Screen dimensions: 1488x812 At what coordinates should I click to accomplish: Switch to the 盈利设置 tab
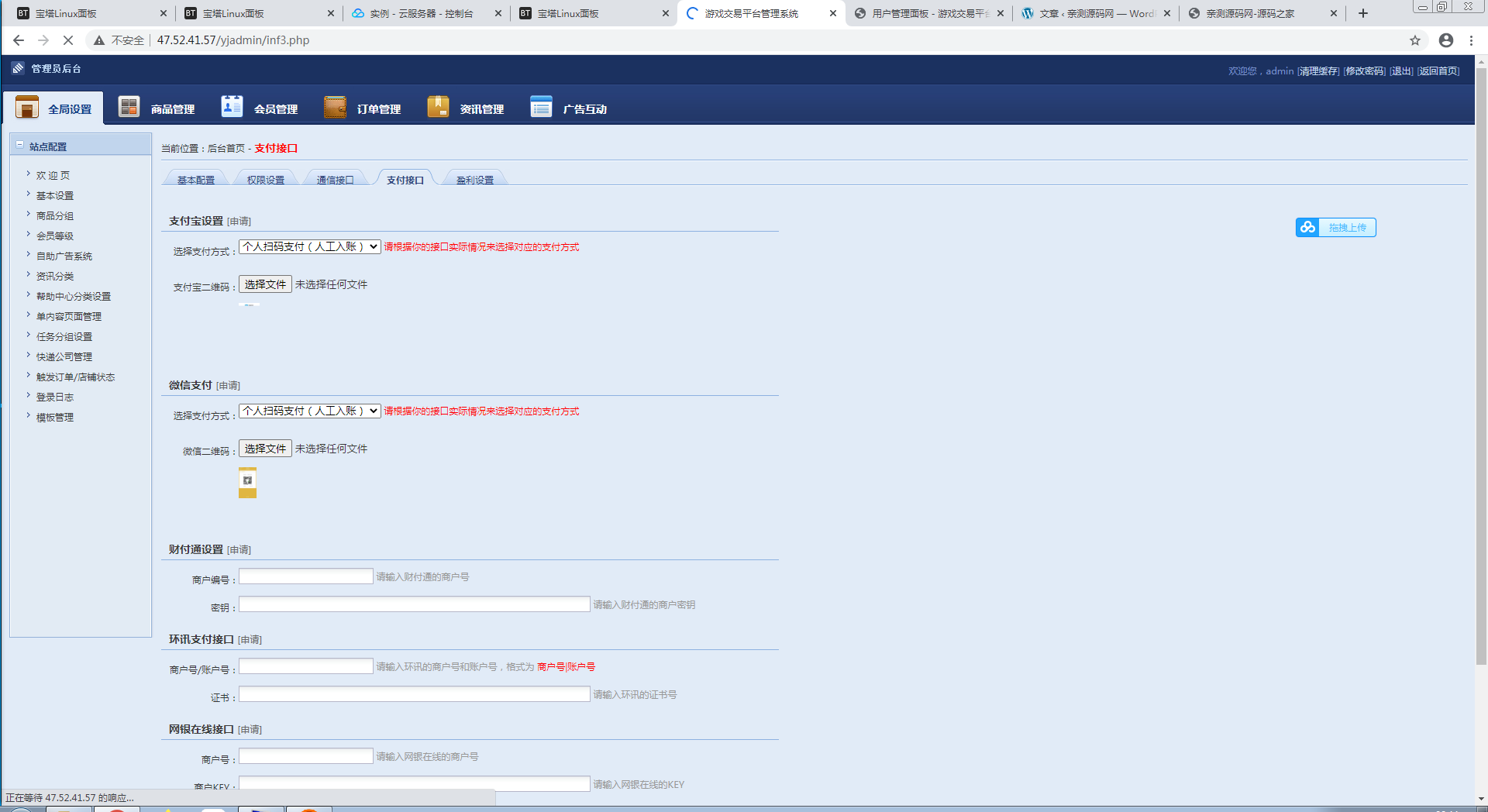click(x=475, y=180)
